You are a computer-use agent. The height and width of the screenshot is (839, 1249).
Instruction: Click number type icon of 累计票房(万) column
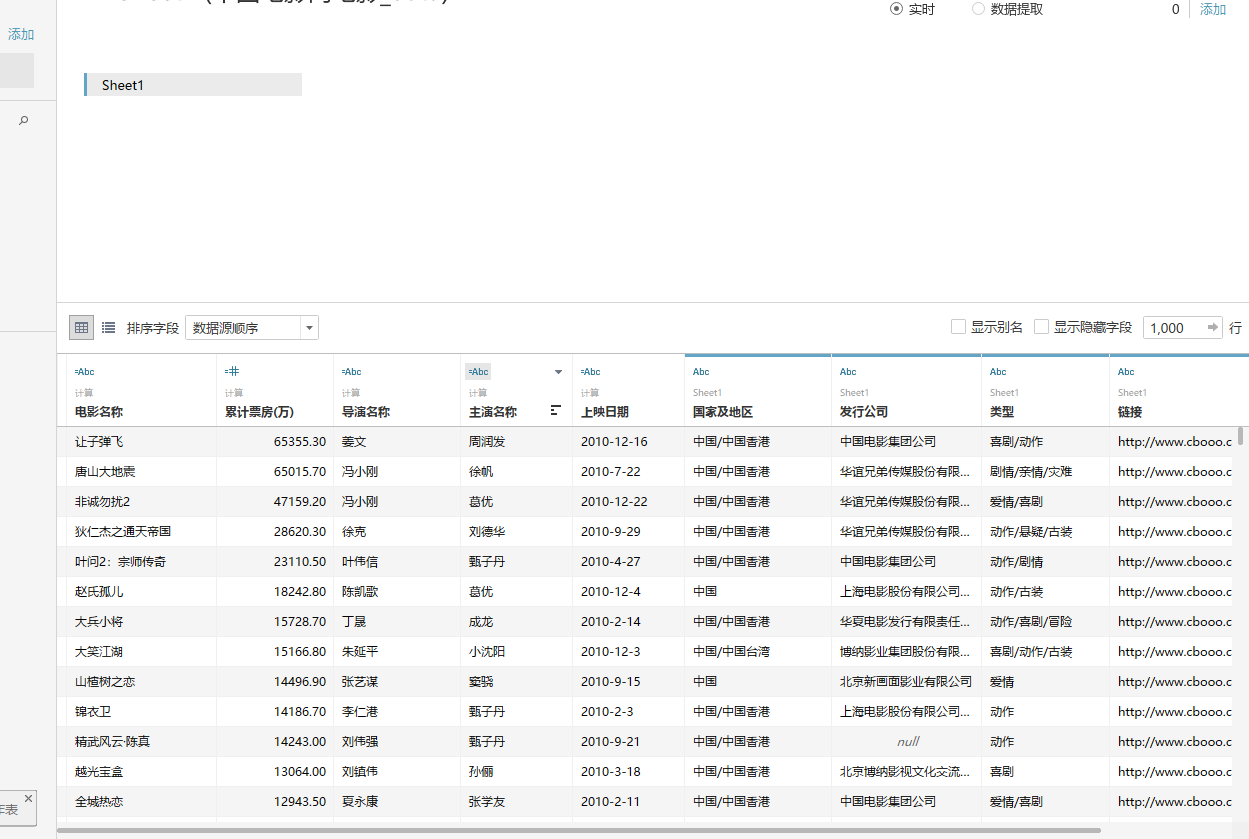click(x=232, y=371)
